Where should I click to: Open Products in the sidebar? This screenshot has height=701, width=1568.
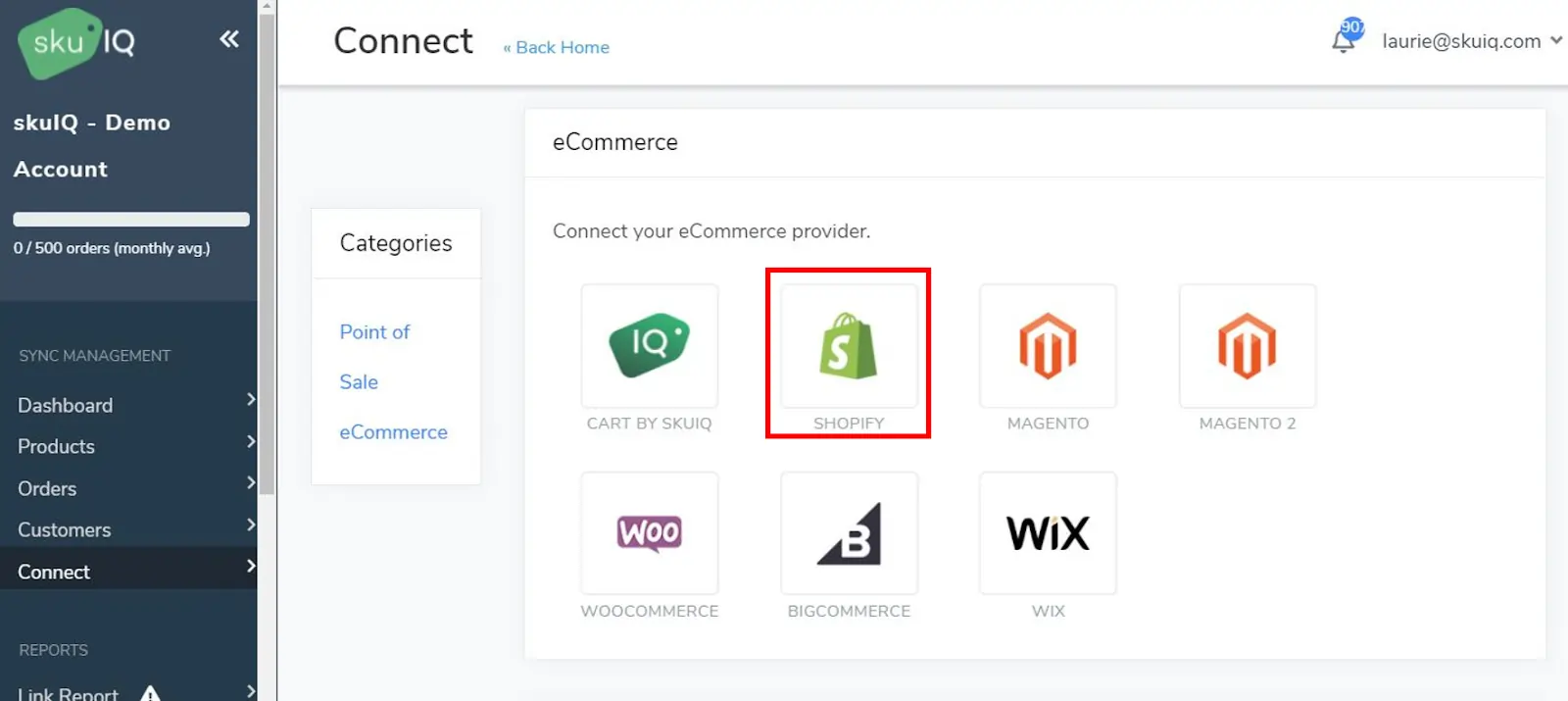[56, 446]
